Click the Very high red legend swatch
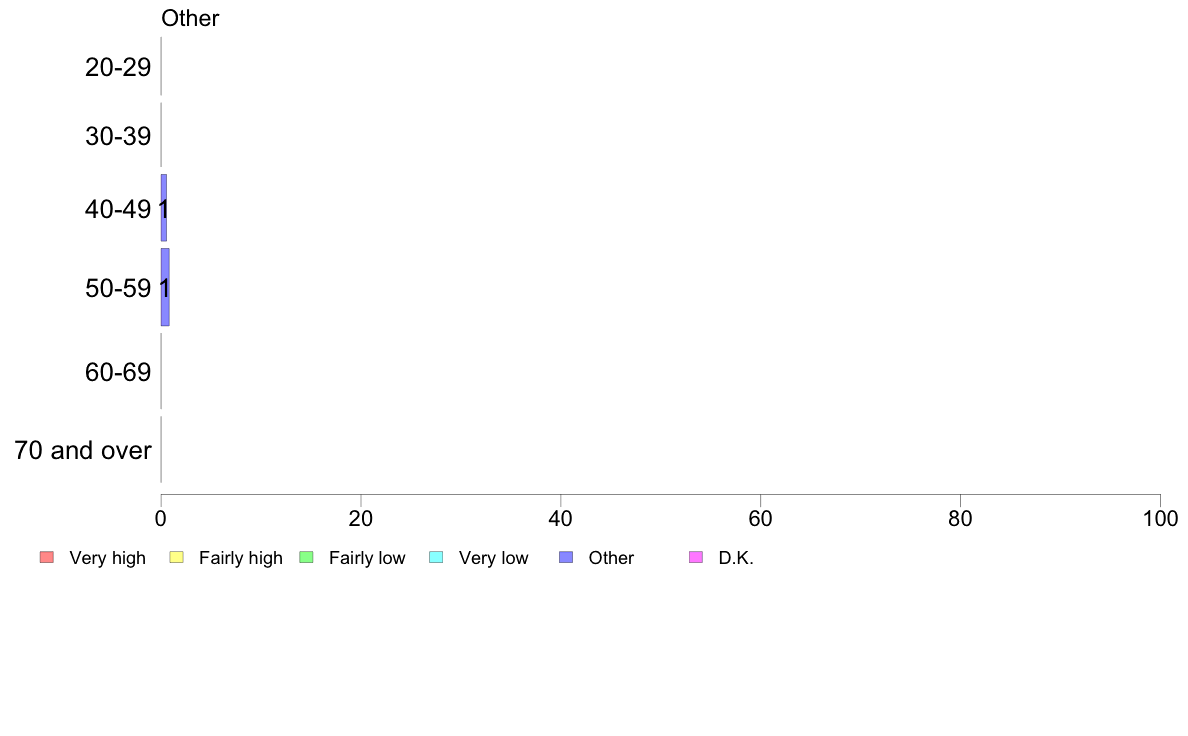Image resolution: width=1188 pixels, height=736 pixels. coord(47,558)
